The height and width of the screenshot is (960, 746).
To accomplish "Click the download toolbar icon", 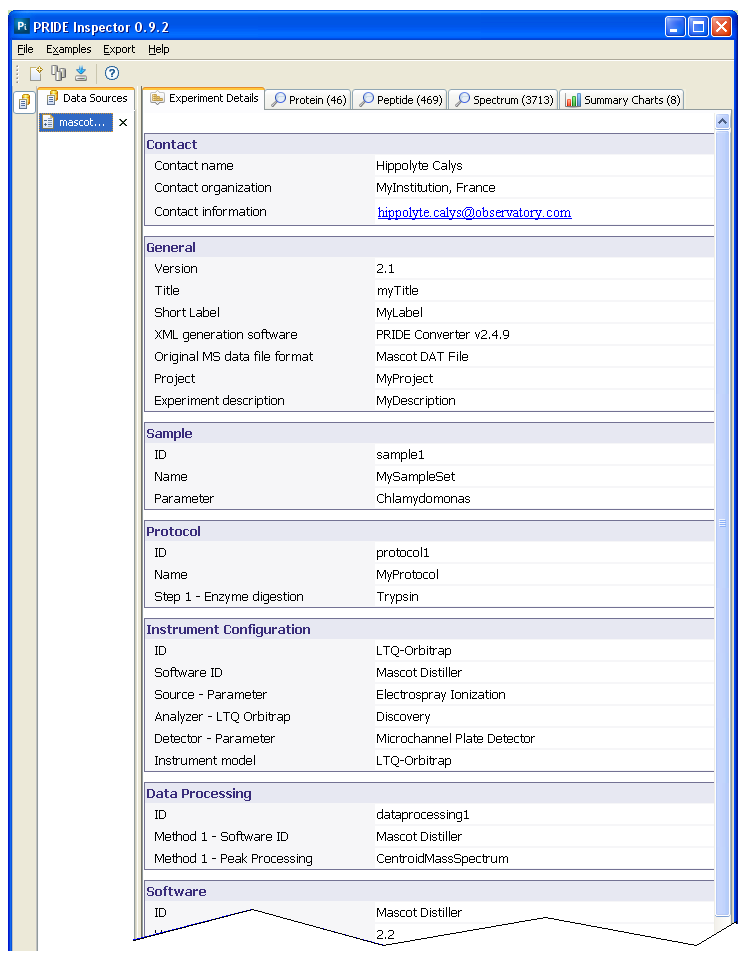I will 81,73.
